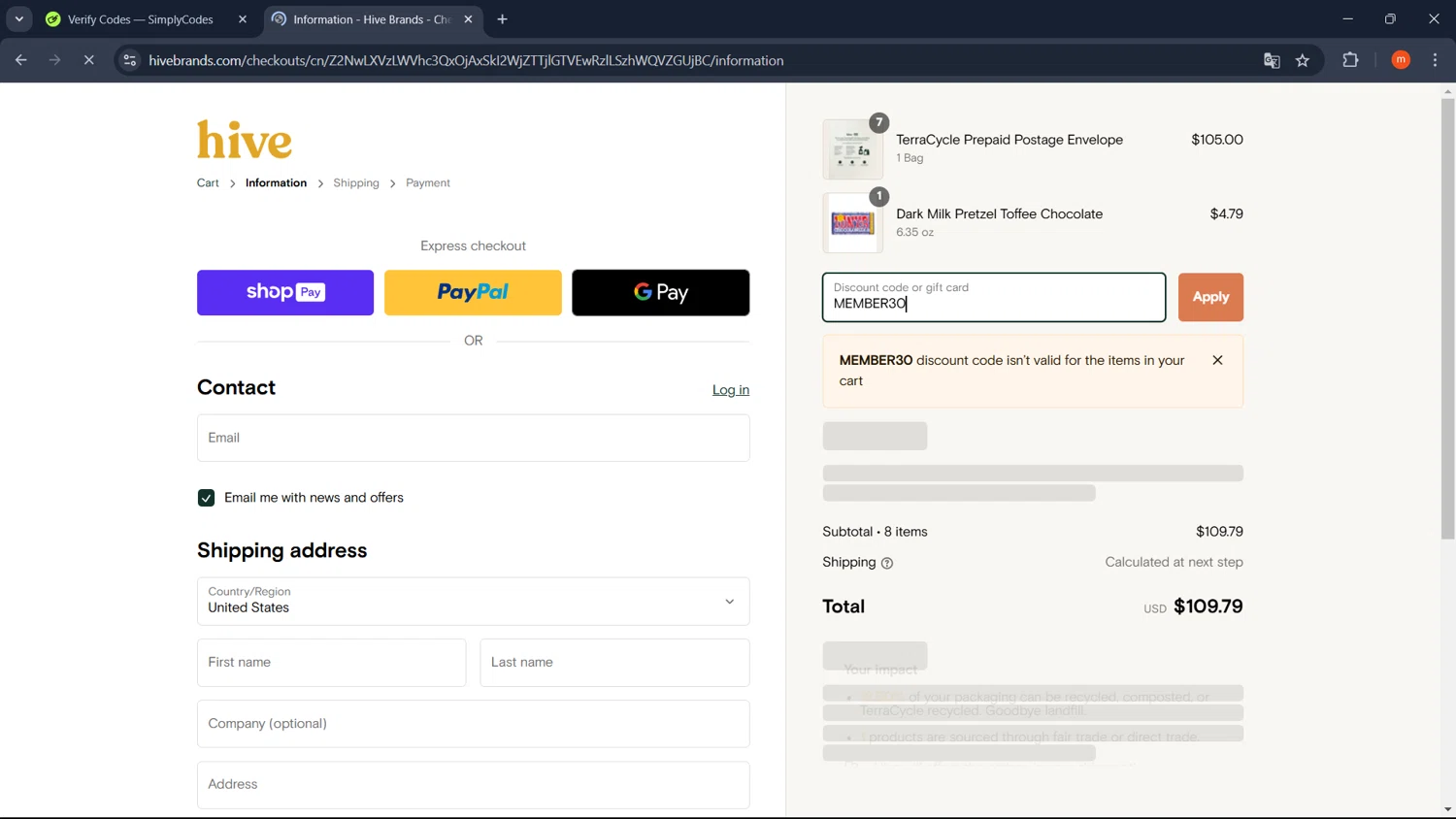Restore down the browser window
The image size is (1456, 819).
point(1390,18)
